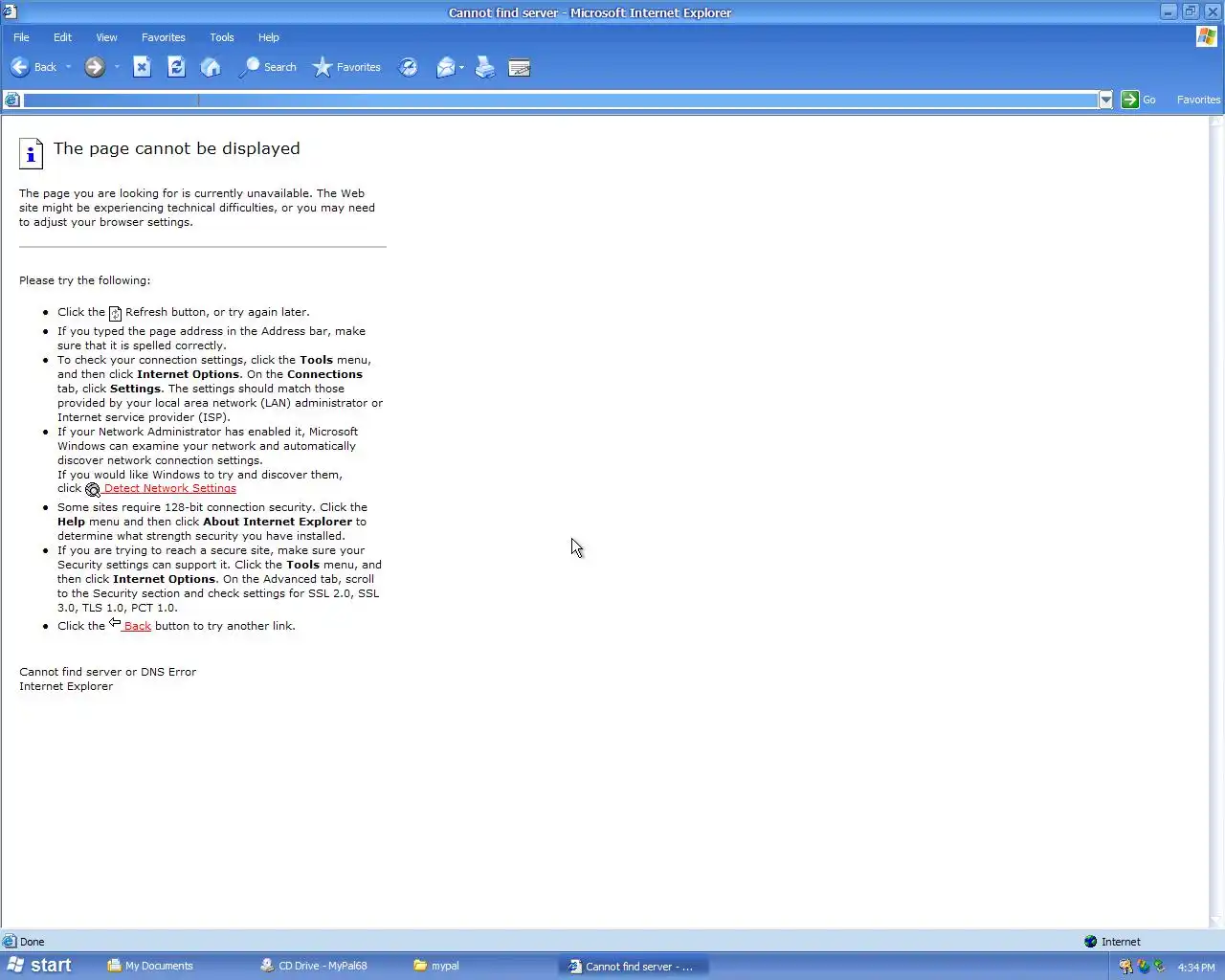Click the Start button
Viewport: 1225px width, 980px height.
tap(39, 966)
